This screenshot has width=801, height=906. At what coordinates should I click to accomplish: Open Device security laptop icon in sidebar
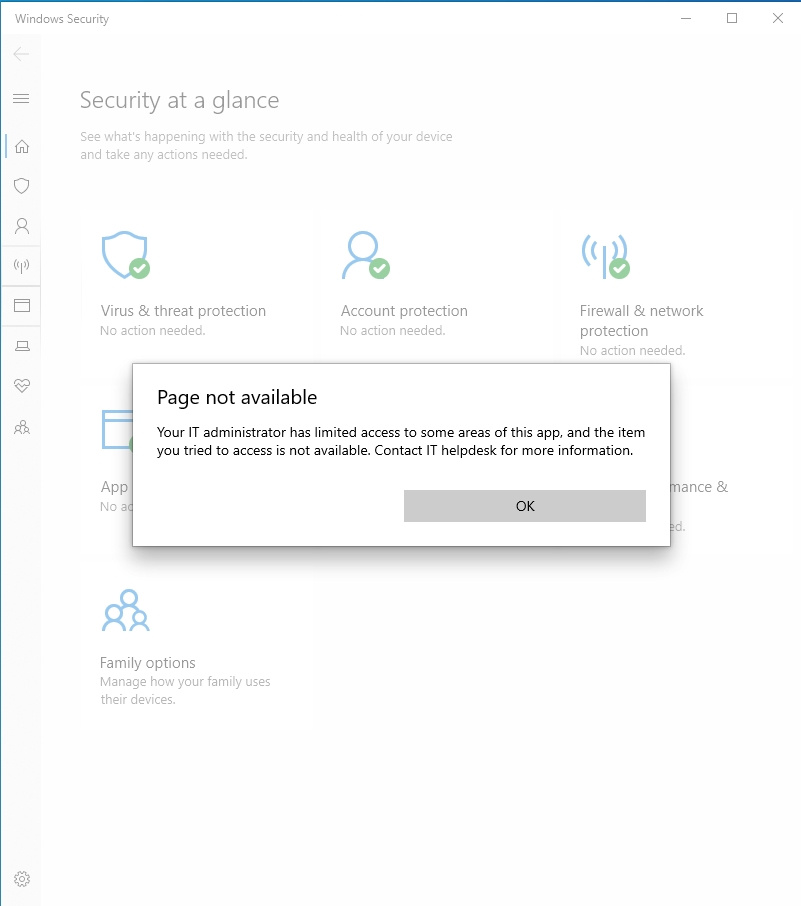[22, 346]
